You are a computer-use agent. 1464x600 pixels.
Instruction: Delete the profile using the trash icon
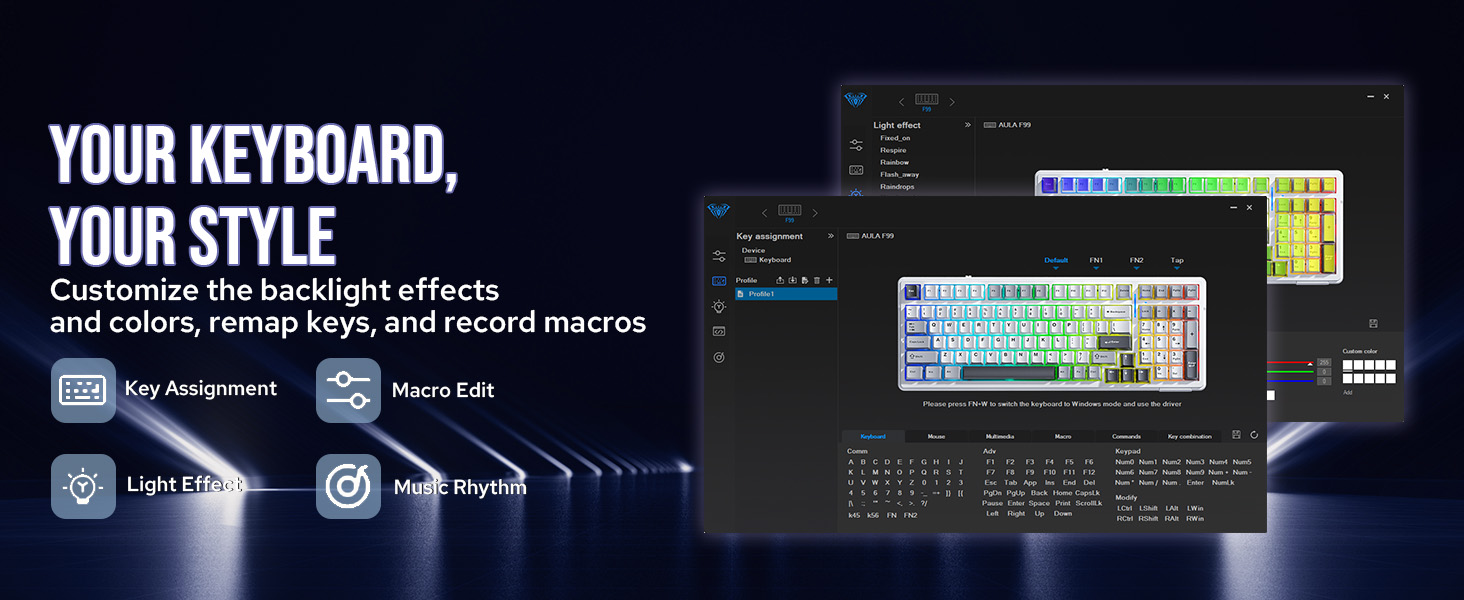(816, 280)
